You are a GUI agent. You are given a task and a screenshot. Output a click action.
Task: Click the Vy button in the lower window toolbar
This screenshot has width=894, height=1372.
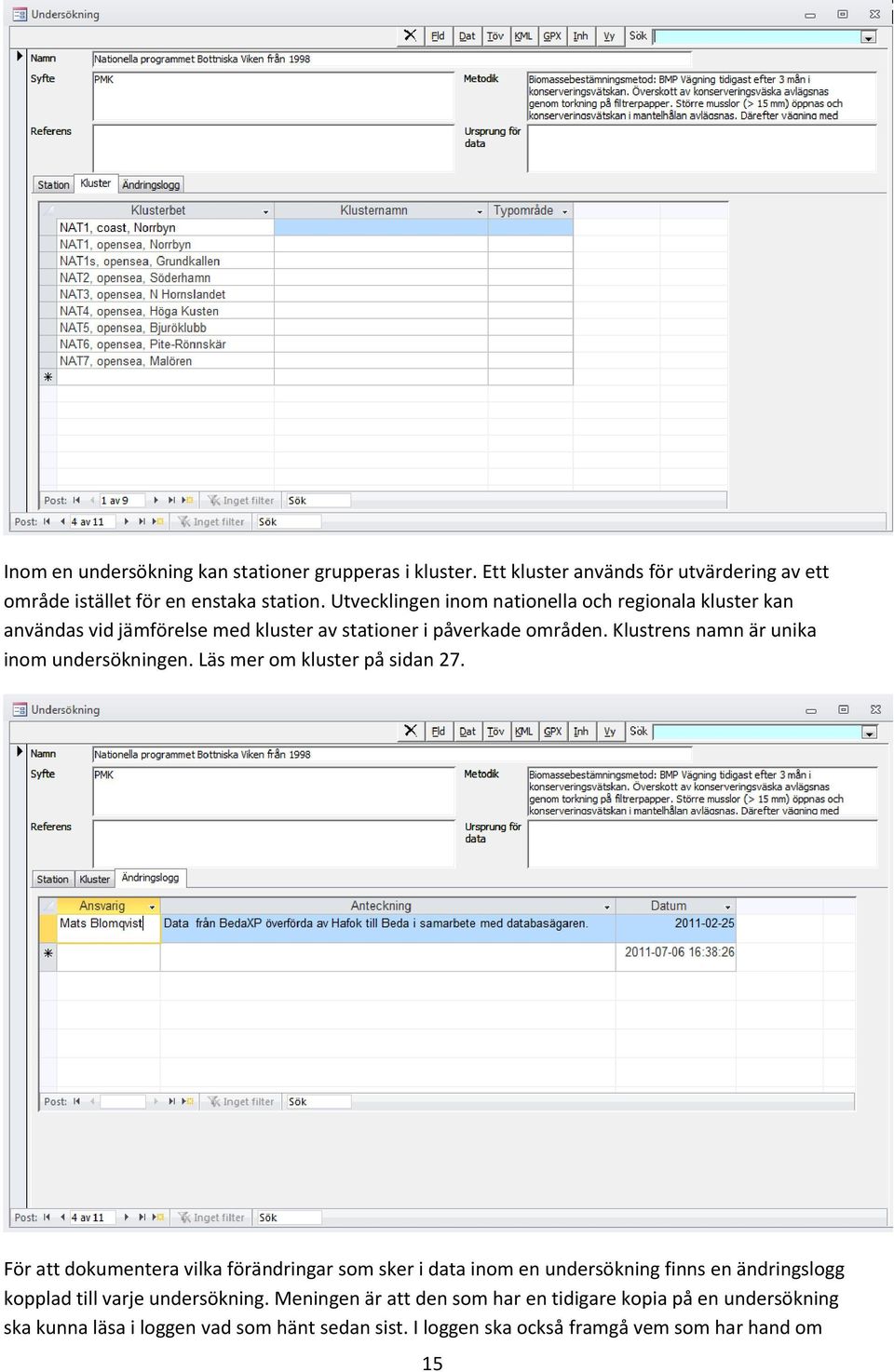tap(609, 732)
